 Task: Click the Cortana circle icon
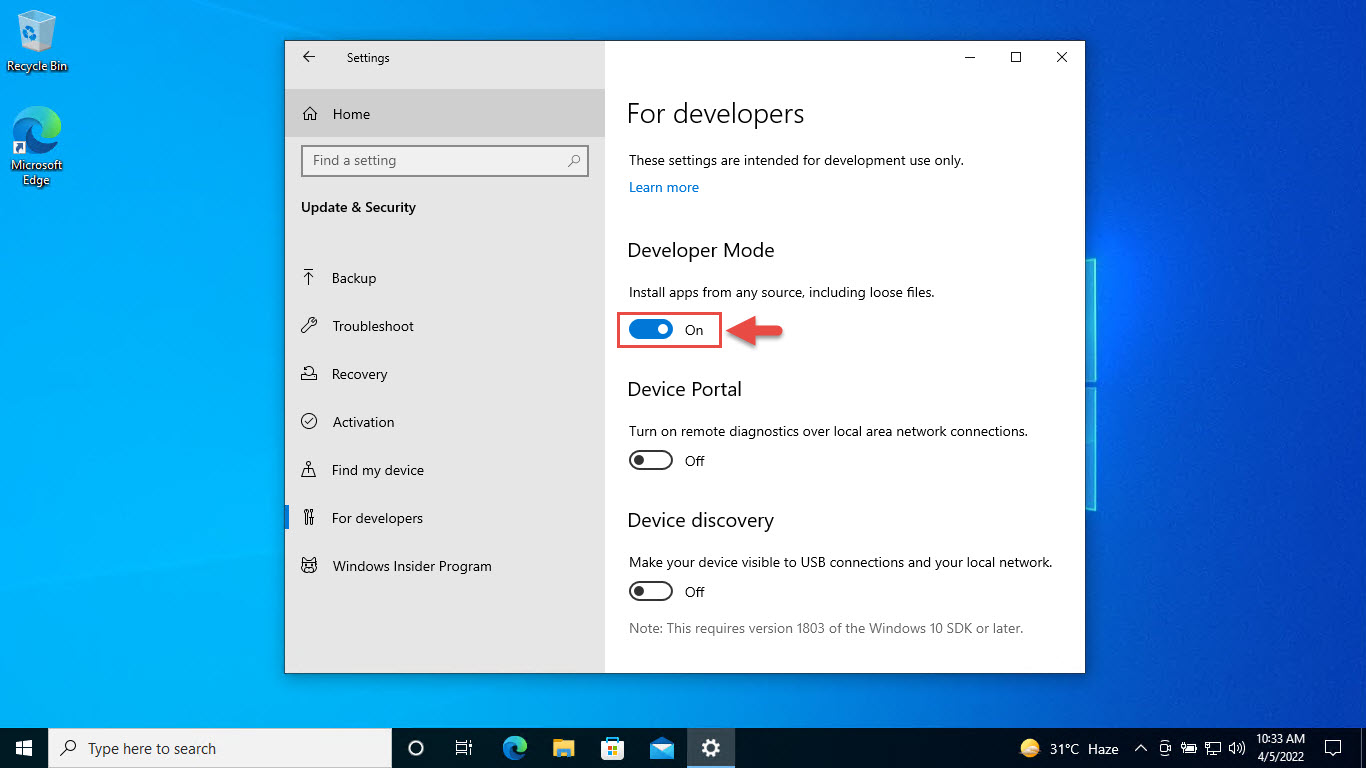point(416,748)
